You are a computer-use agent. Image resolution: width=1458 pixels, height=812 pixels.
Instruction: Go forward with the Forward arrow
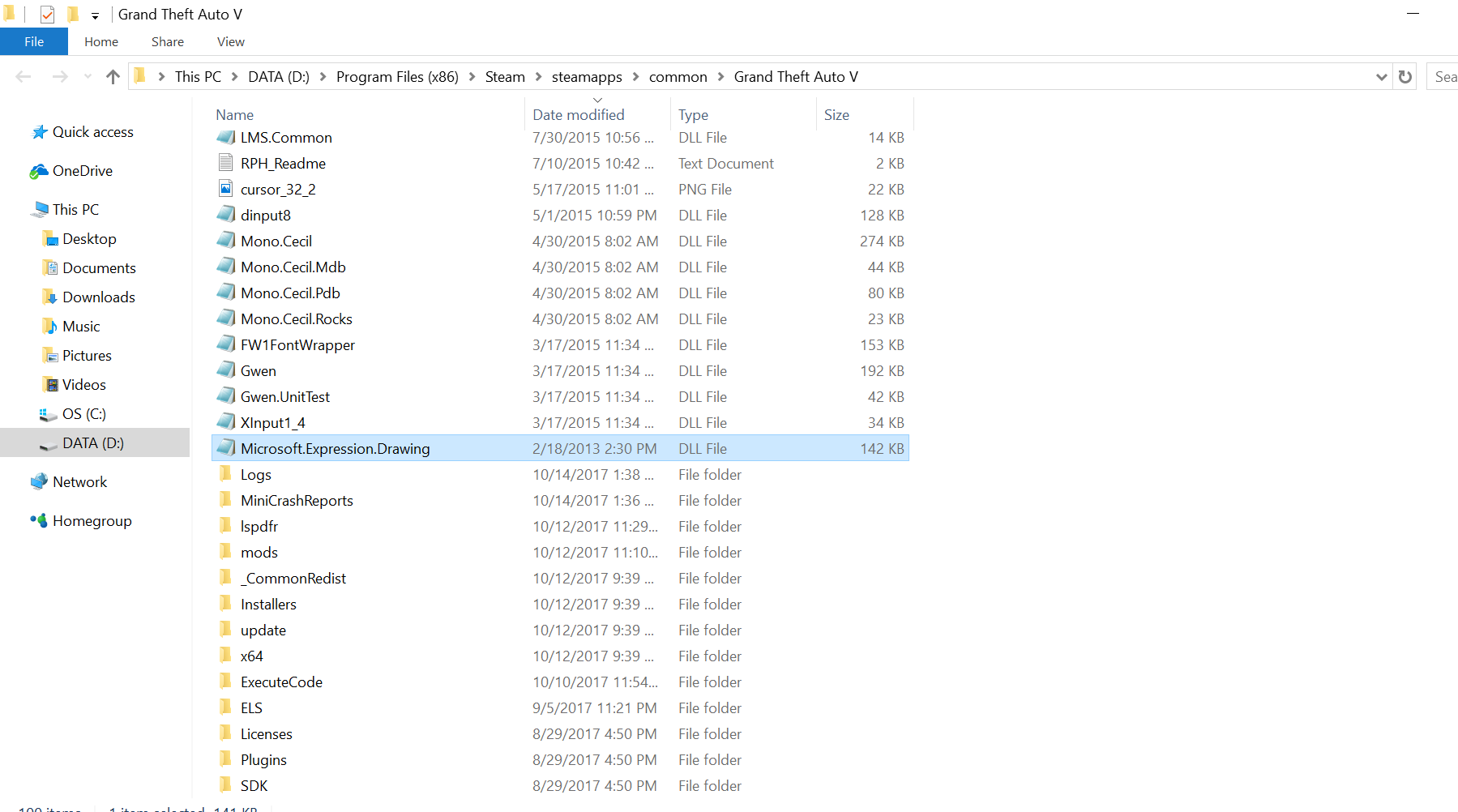click(x=60, y=77)
